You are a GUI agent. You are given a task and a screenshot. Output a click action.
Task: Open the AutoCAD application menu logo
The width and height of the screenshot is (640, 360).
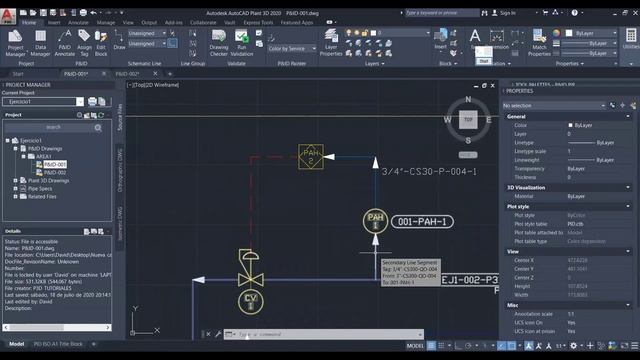[8, 16]
